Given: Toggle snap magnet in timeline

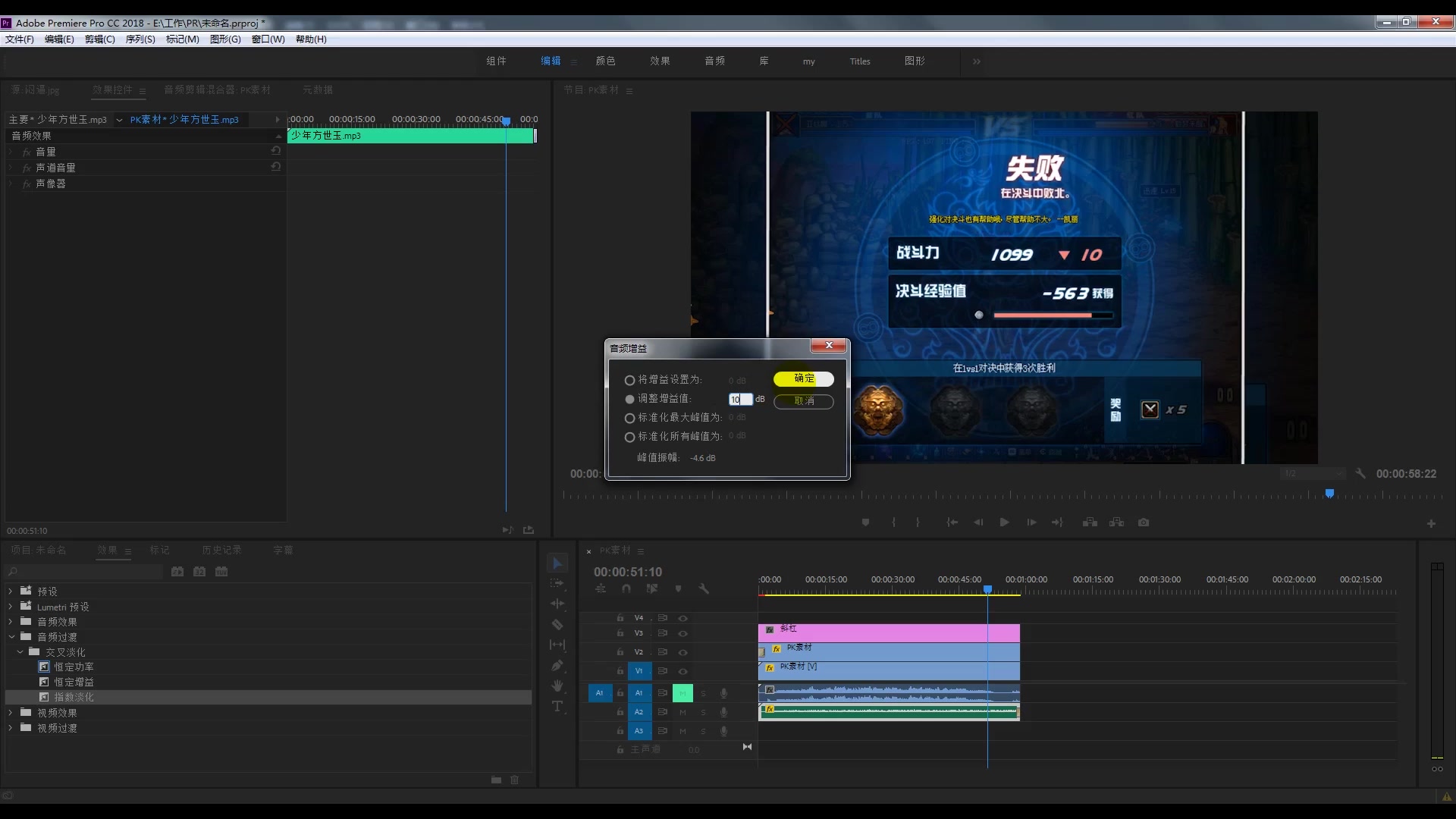Looking at the screenshot, I should click(626, 588).
